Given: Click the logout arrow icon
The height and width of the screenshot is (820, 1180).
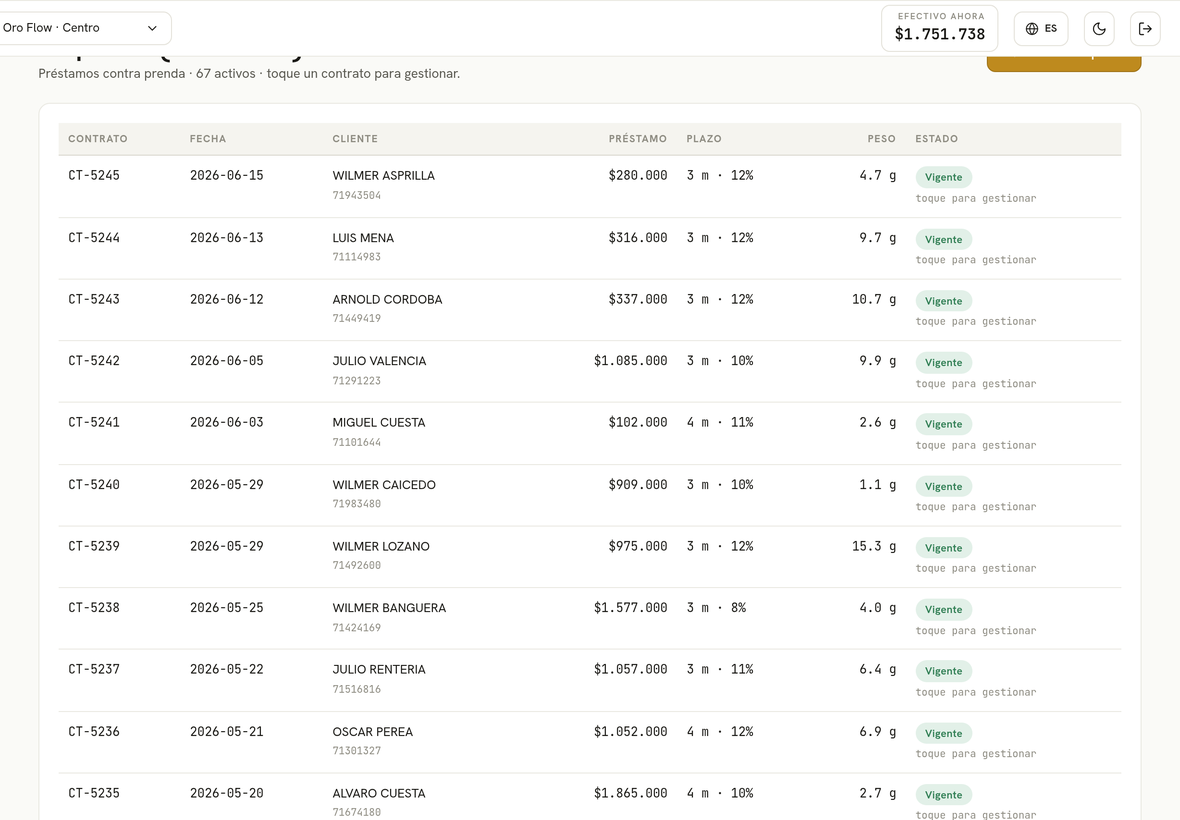Looking at the screenshot, I should [x=1145, y=29].
